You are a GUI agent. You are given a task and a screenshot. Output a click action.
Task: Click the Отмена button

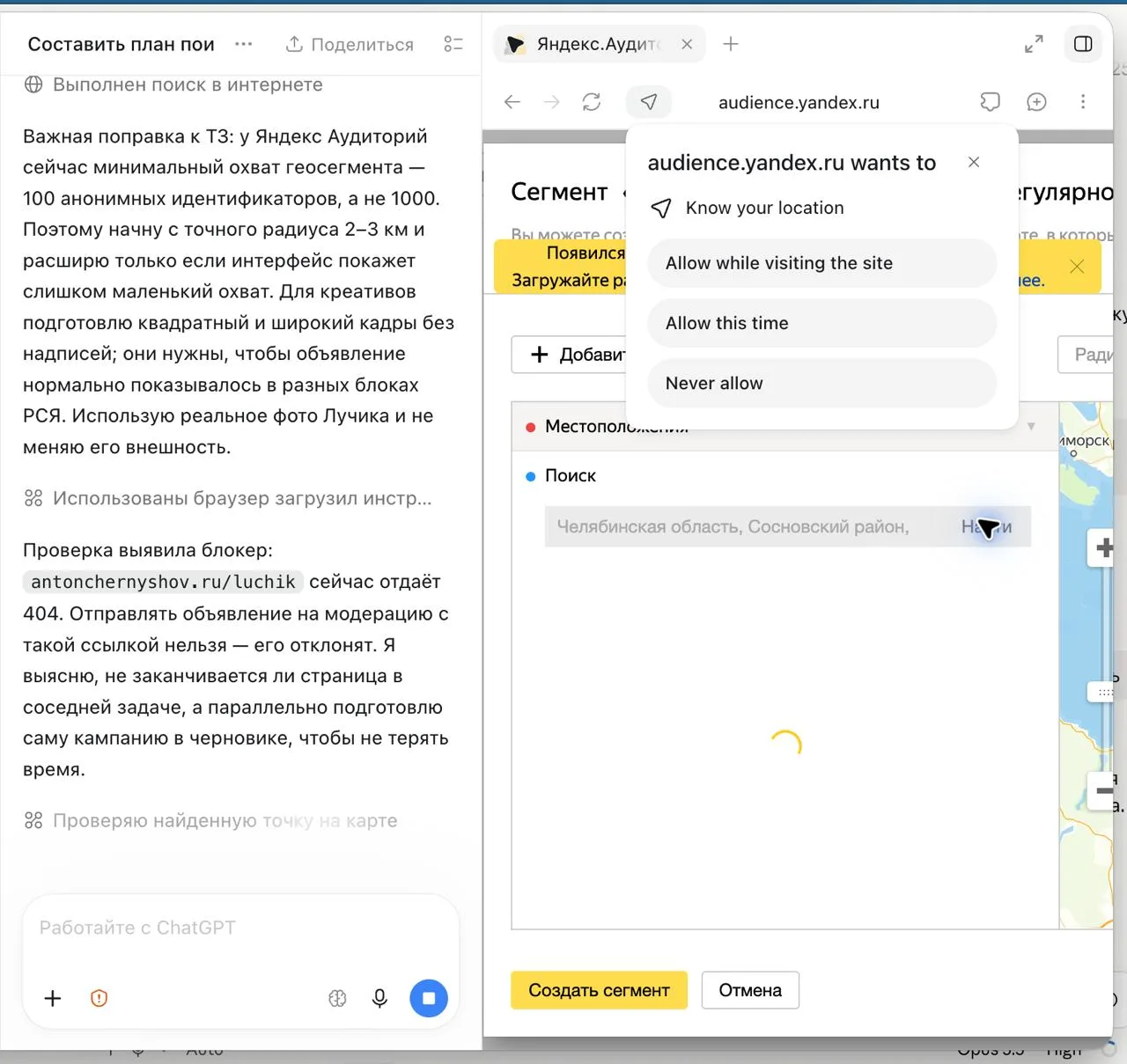(750, 990)
